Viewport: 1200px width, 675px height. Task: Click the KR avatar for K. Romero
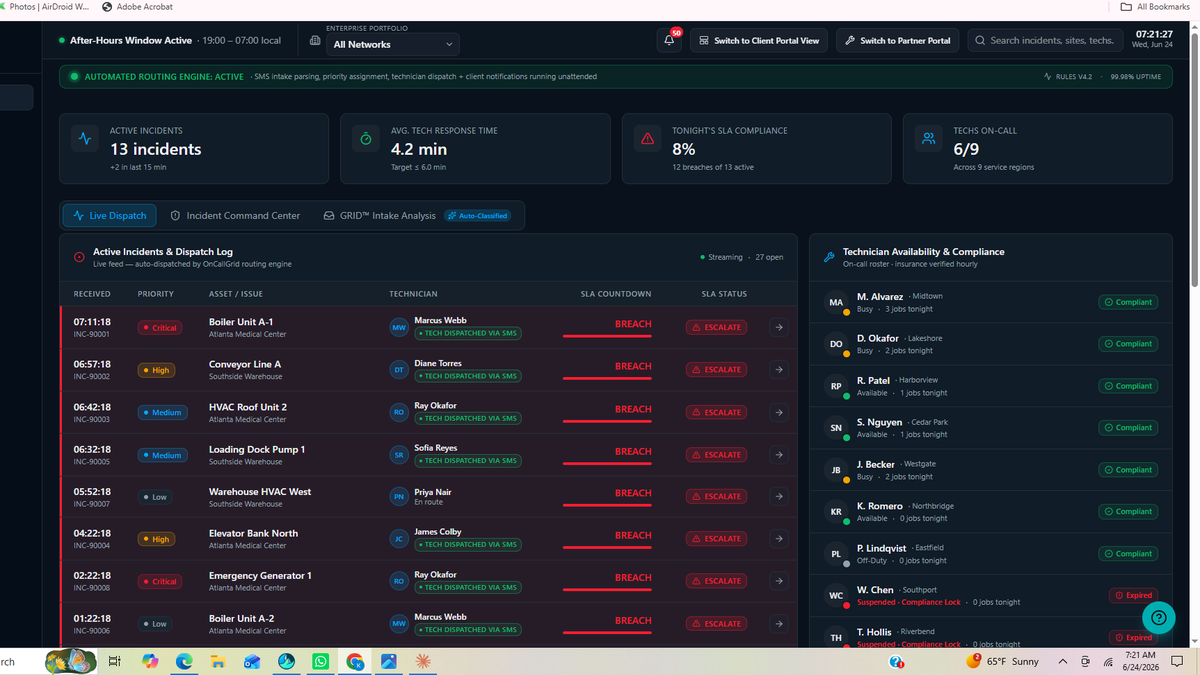pyautogui.click(x=836, y=512)
